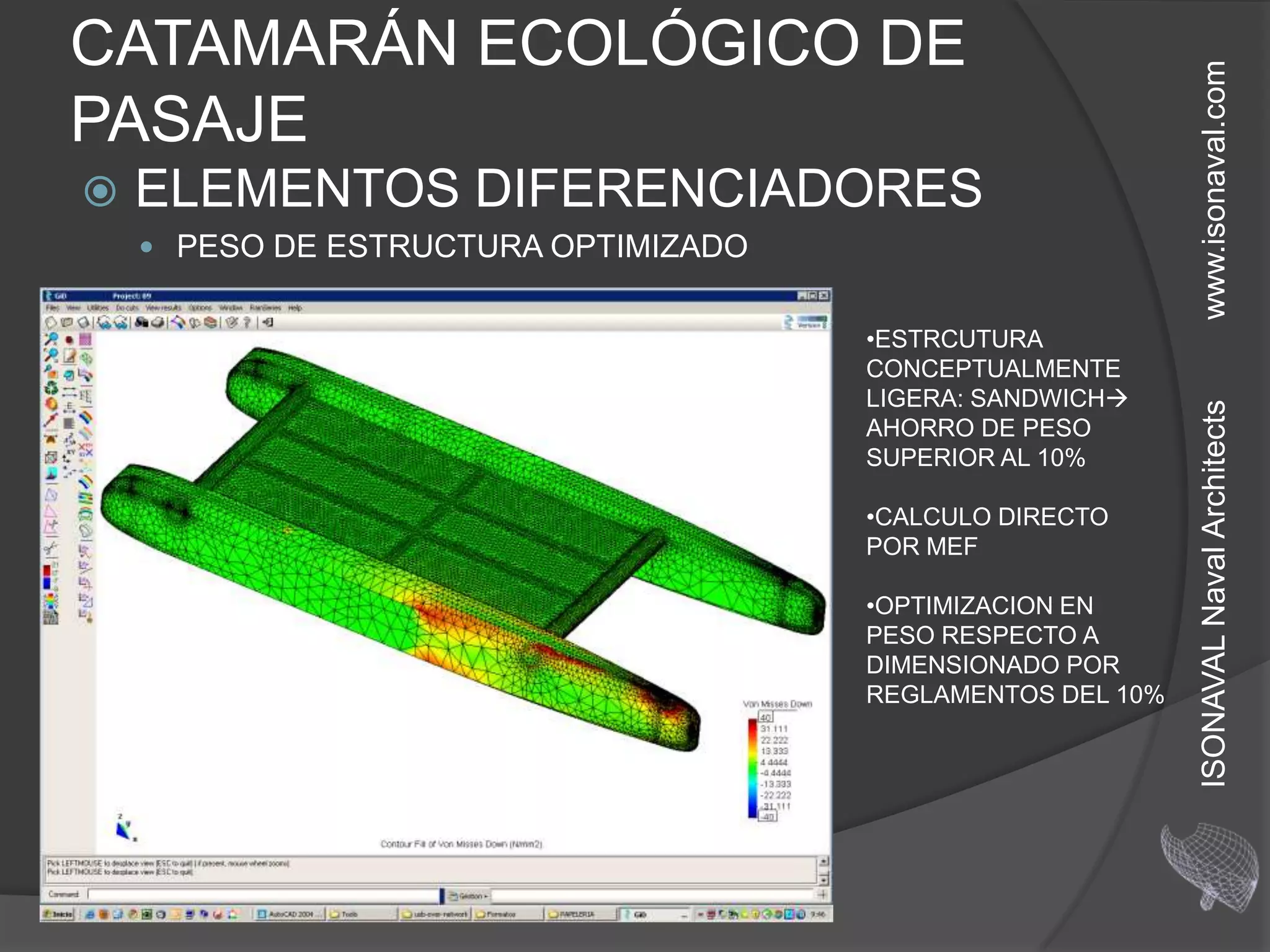The image size is (1270, 952).
Task: Open the Gestion dropdown beside the command line
Action: [468, 896]
